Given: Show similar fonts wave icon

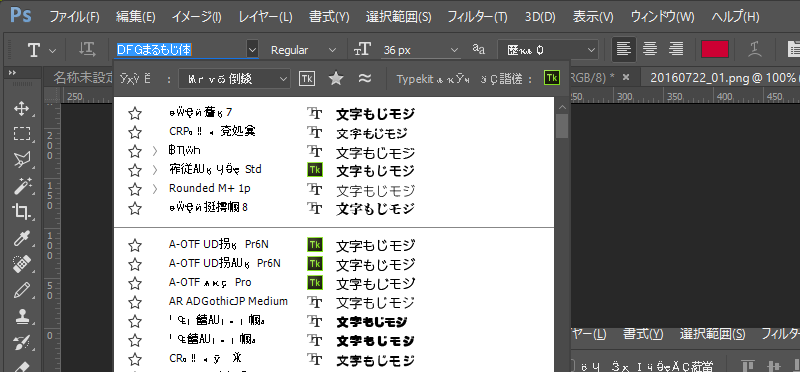Looking at the screenshot, I should [x=364, y=78].
